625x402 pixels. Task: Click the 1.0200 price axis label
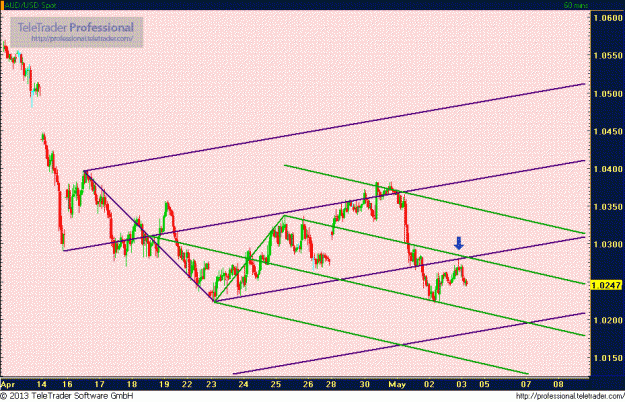click(607, 320)
